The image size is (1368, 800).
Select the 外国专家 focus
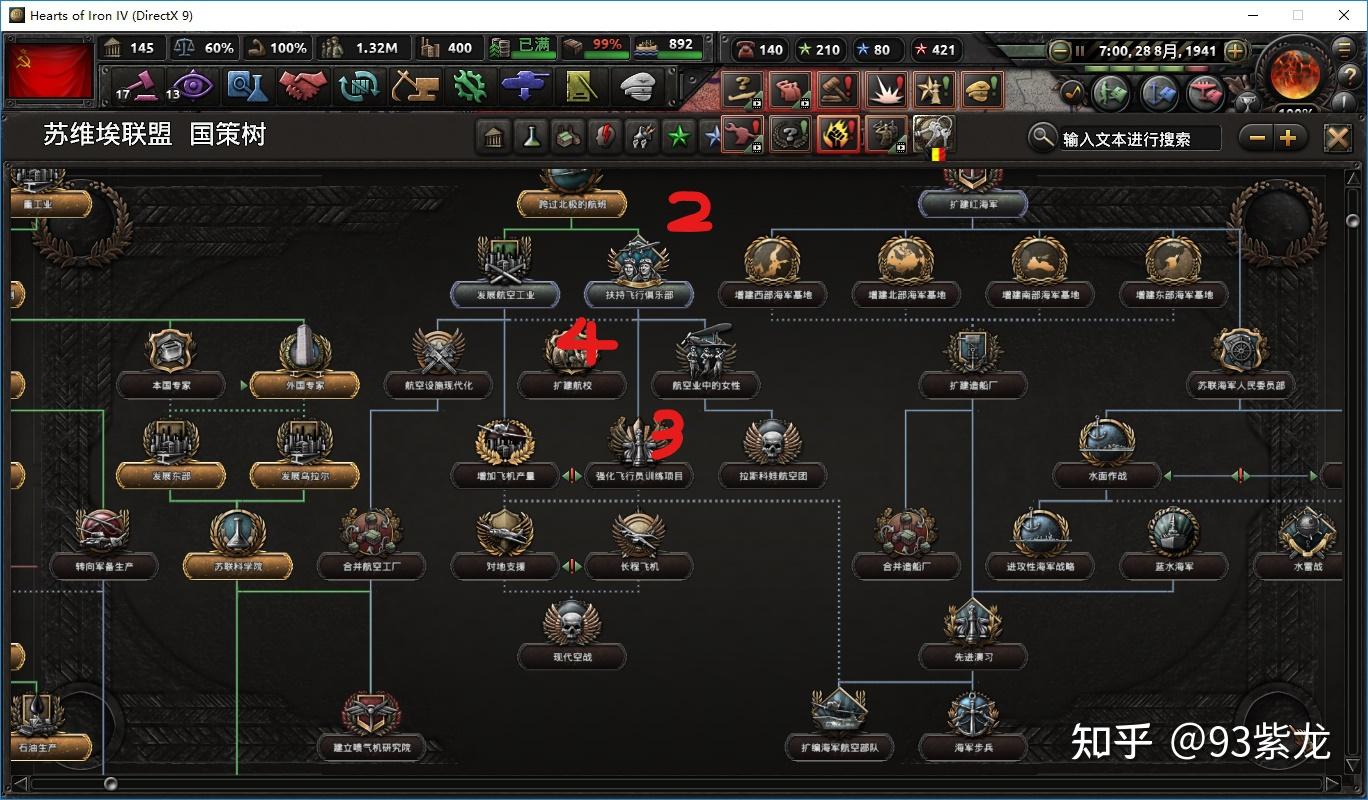pyautogui.click(x=304, y=363)
